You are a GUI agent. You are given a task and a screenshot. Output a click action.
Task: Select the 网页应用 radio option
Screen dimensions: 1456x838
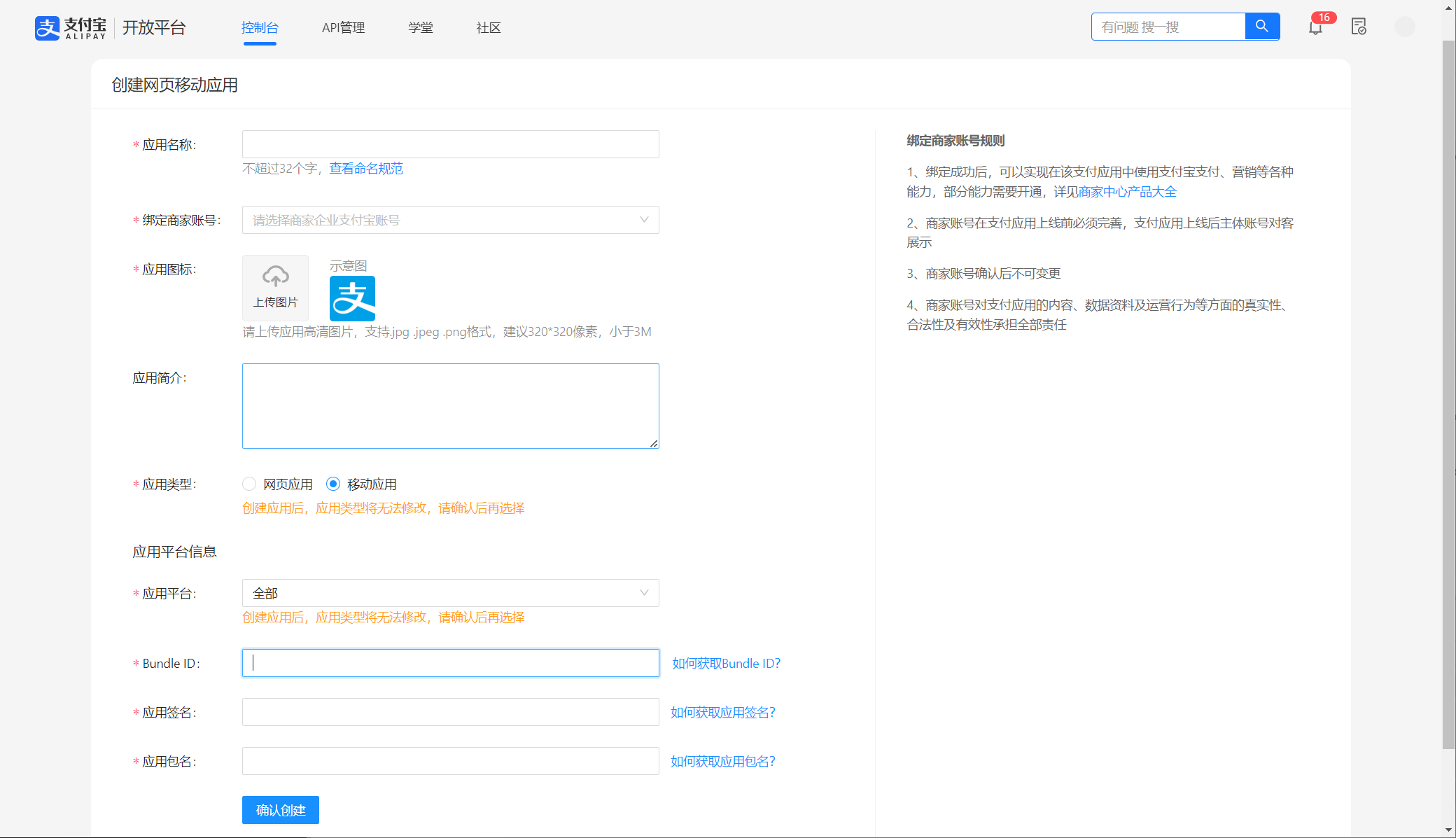pos(249,484)
